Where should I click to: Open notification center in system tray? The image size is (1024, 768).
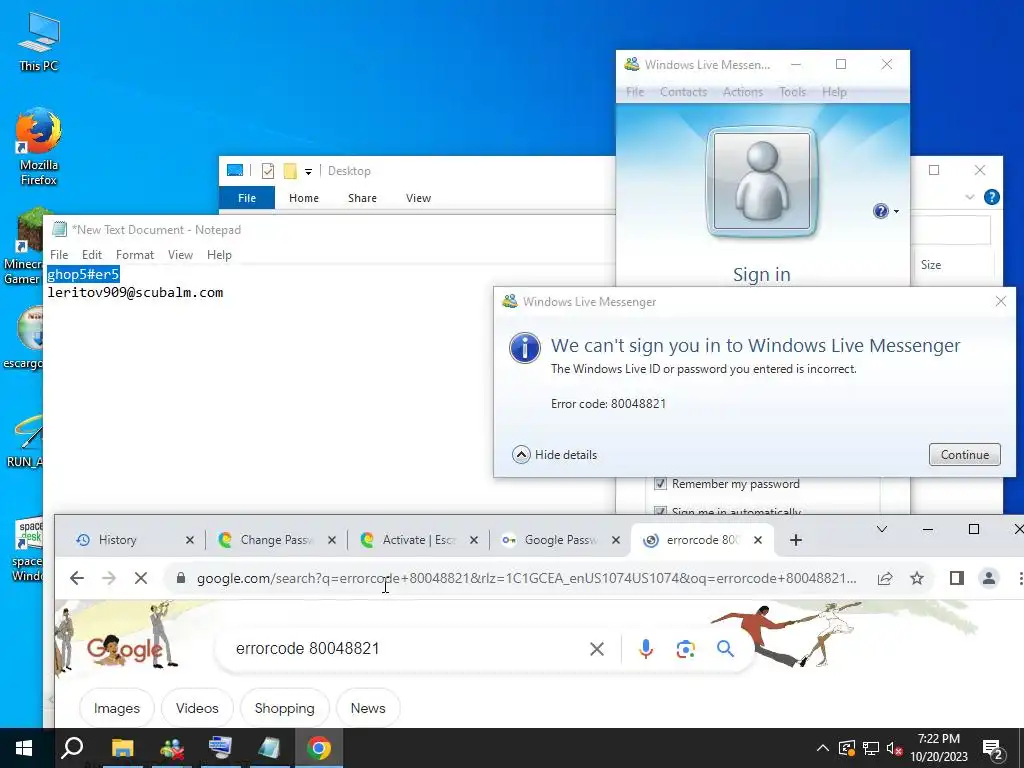pyautogui.click(x=994, y=749)
